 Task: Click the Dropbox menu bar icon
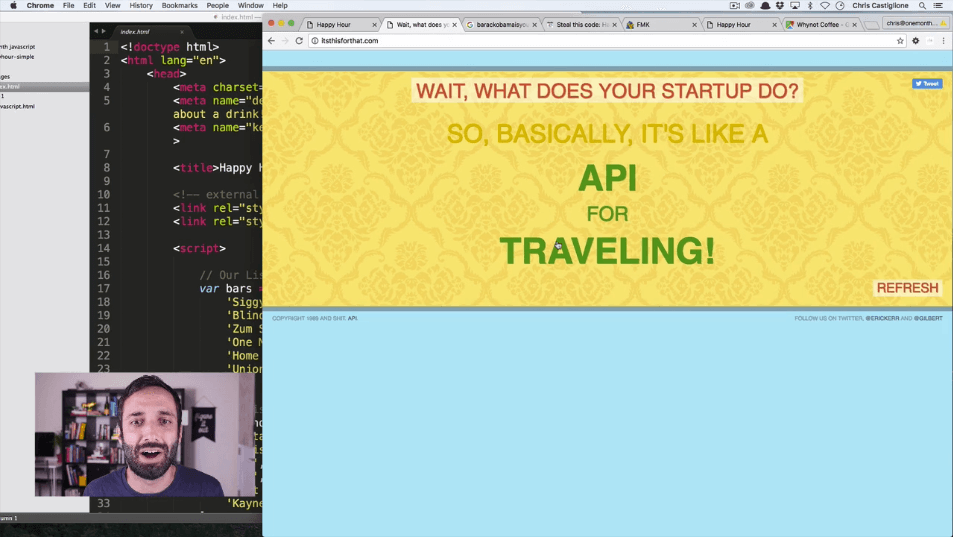pos(780,5)
